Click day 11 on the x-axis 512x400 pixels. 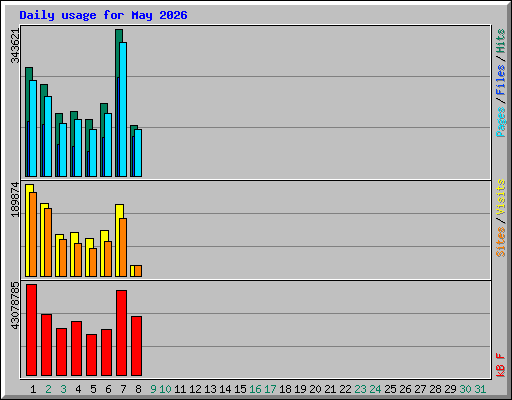tap(180, 389)
